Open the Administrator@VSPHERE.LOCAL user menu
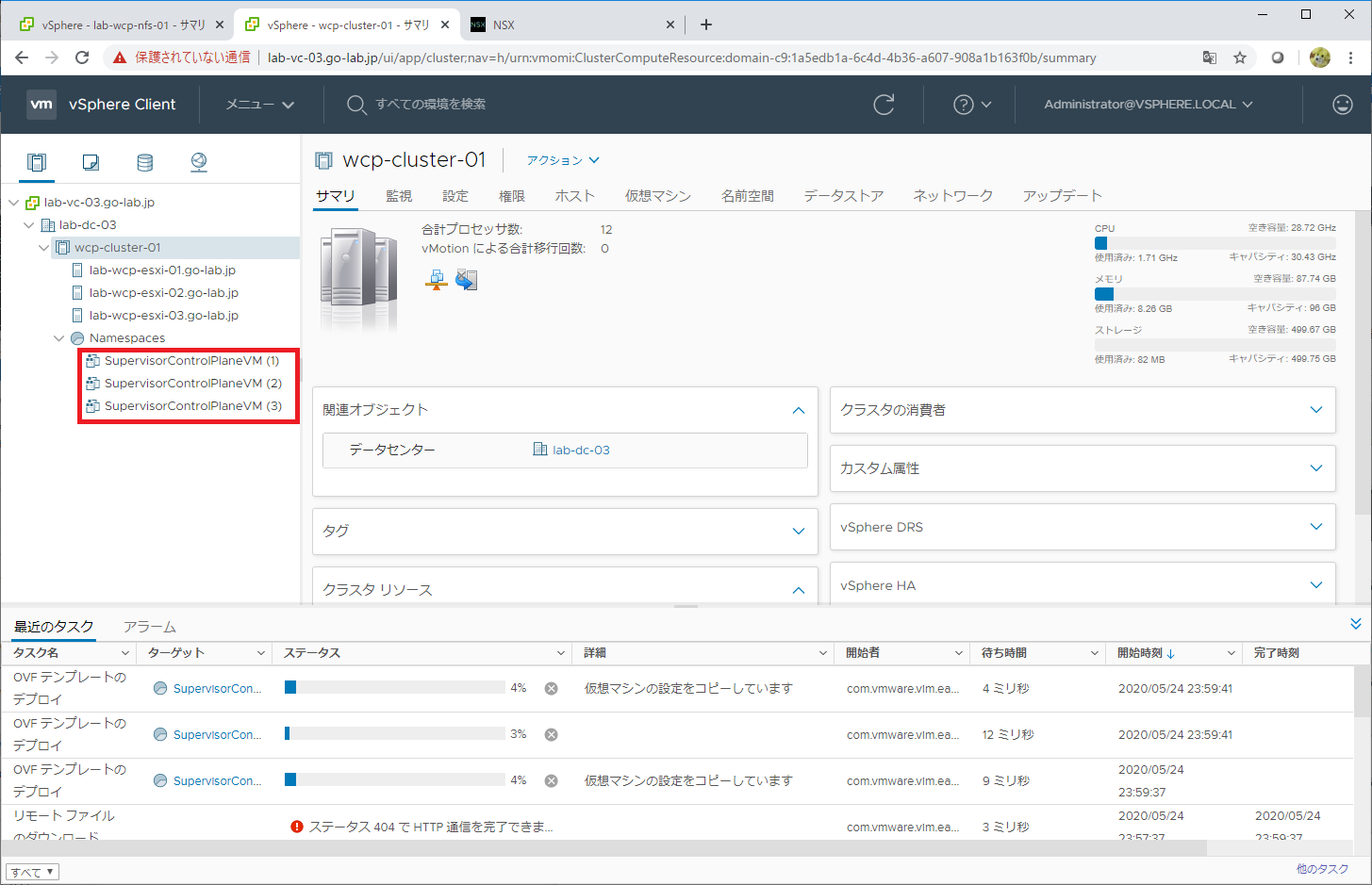Image resolution: width=1372 pixels, height=885 pixels. pos(1149,105)
